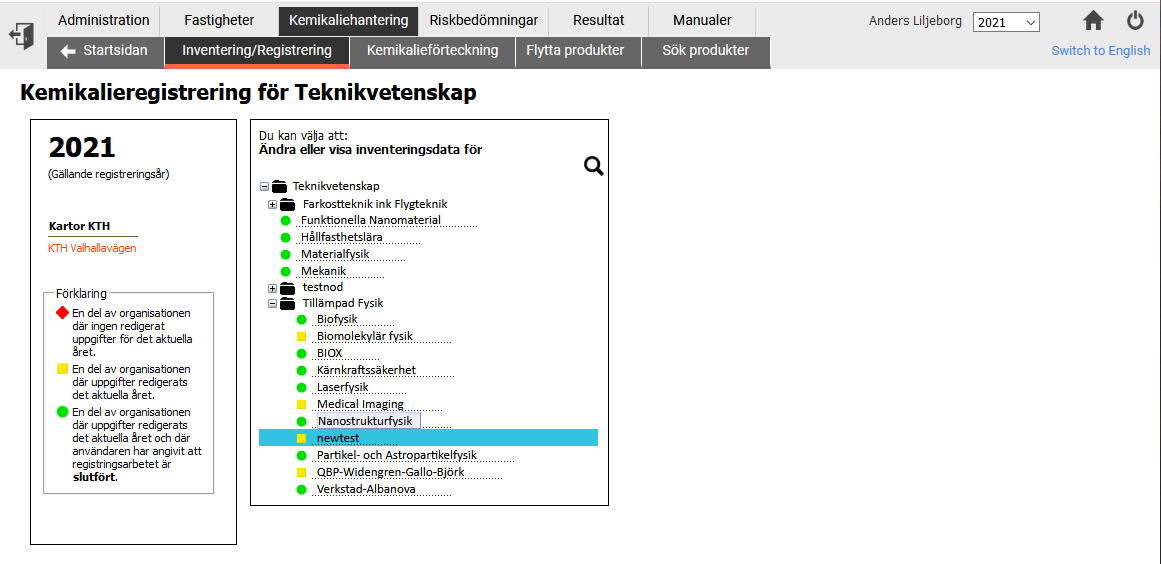Image resolution: width=1161 pixels, height=564 pixels.
Task: Select Materialfysik in the tree
Action: [335, 255]
